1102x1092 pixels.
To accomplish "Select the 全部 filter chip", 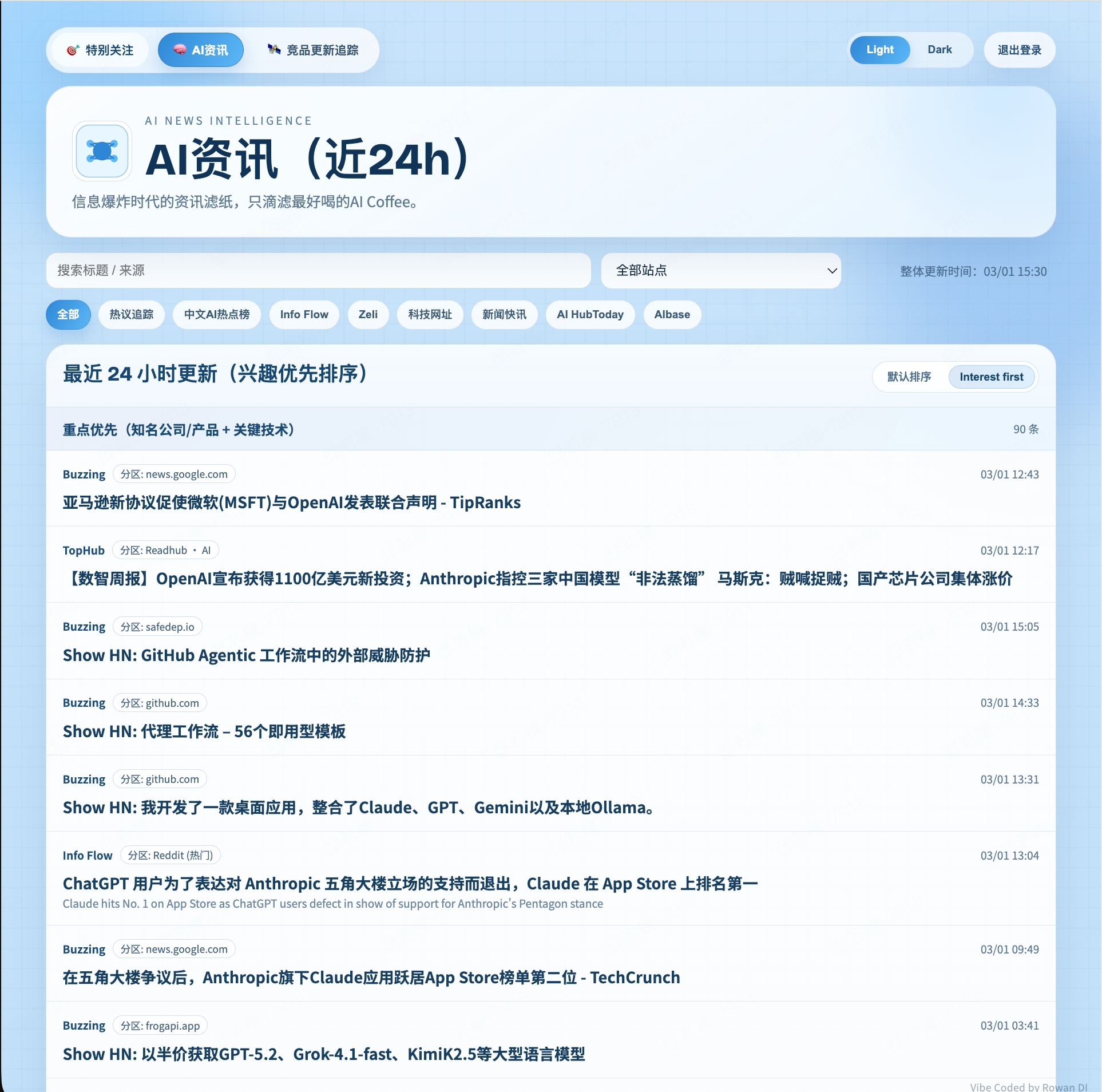I will (x=68, y=314).
